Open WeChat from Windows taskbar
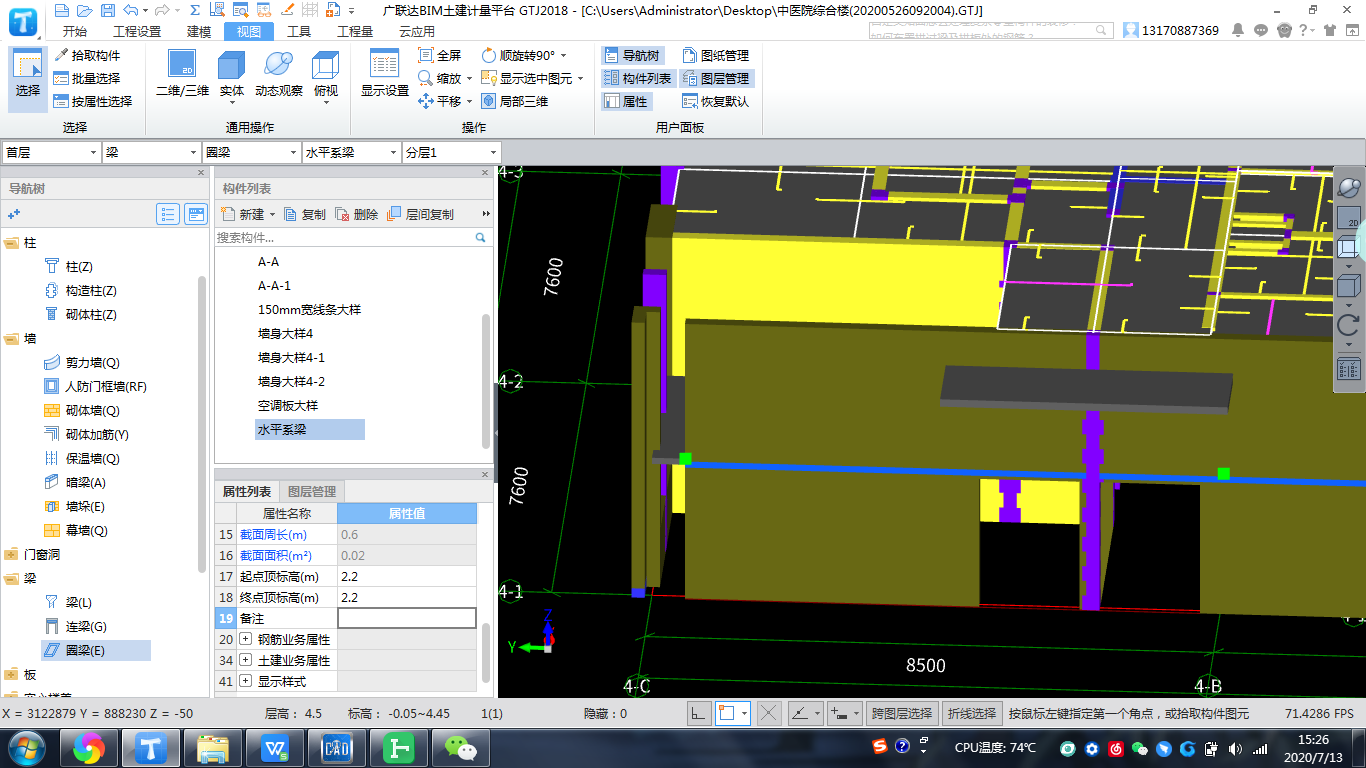The width and height of the screenshot is (1366, 768). pos(461,747)
